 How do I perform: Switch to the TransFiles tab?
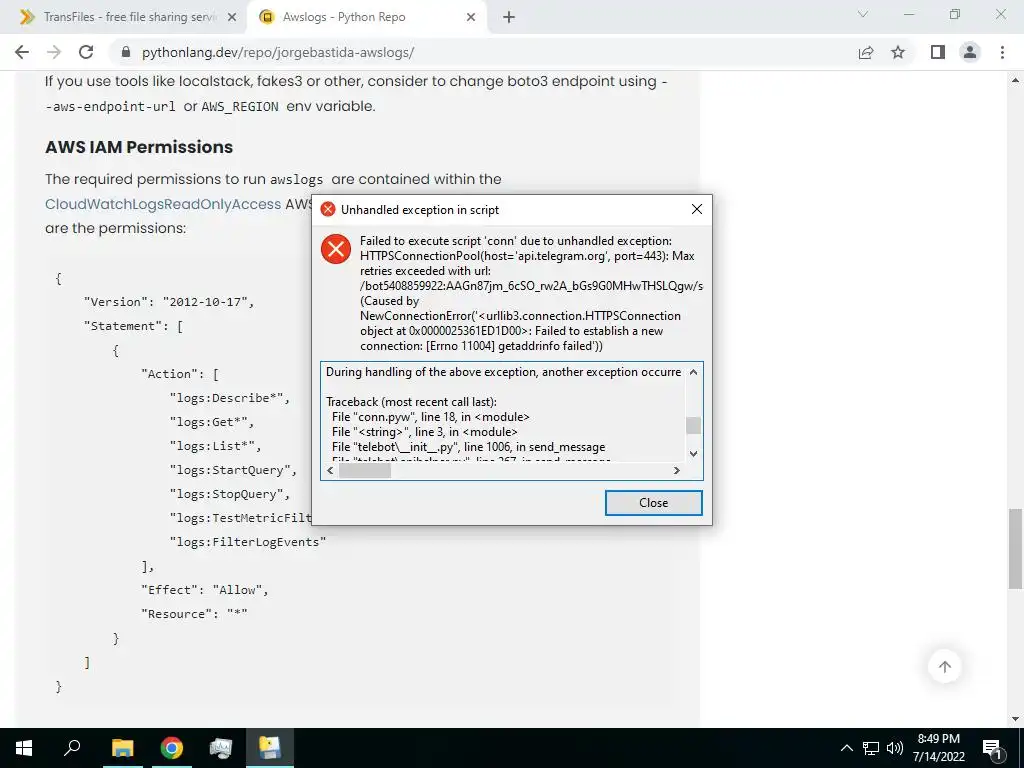(127, 18)
